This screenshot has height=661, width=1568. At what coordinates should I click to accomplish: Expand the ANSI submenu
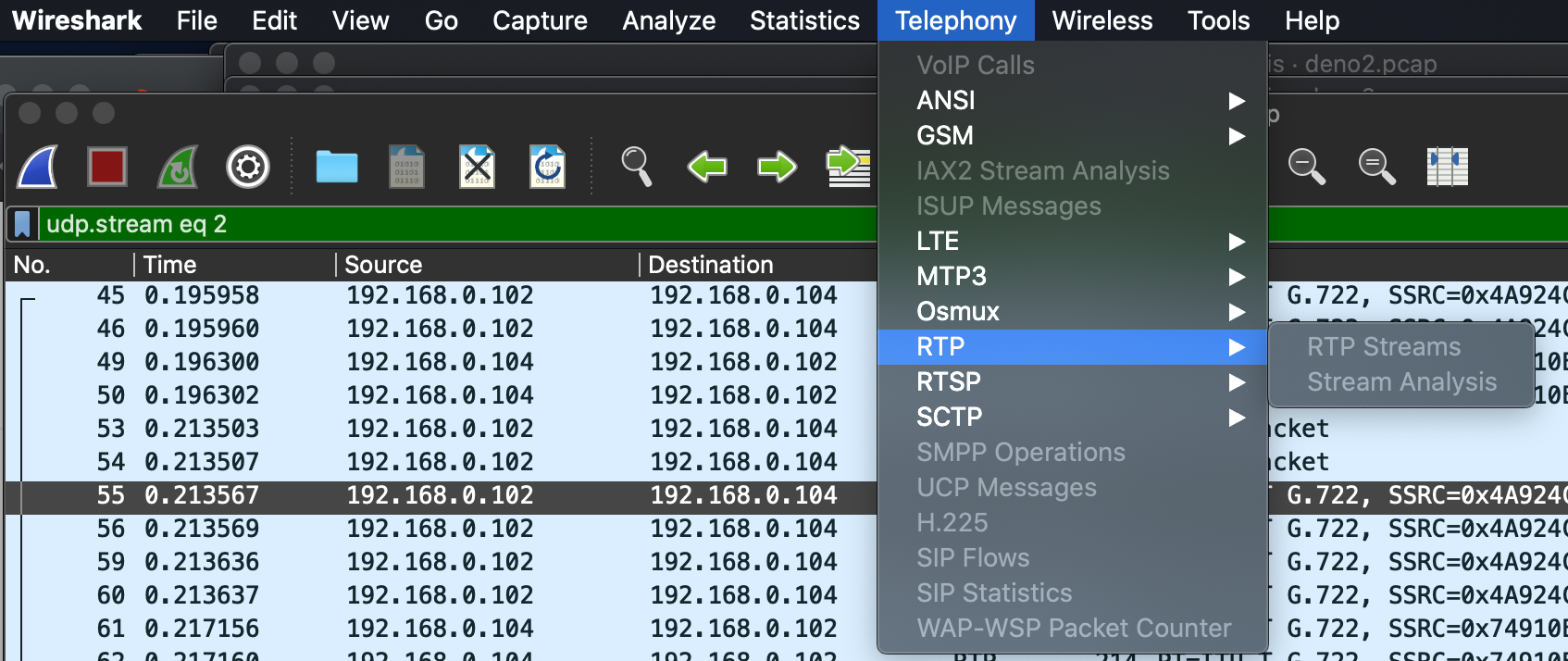1073,100
